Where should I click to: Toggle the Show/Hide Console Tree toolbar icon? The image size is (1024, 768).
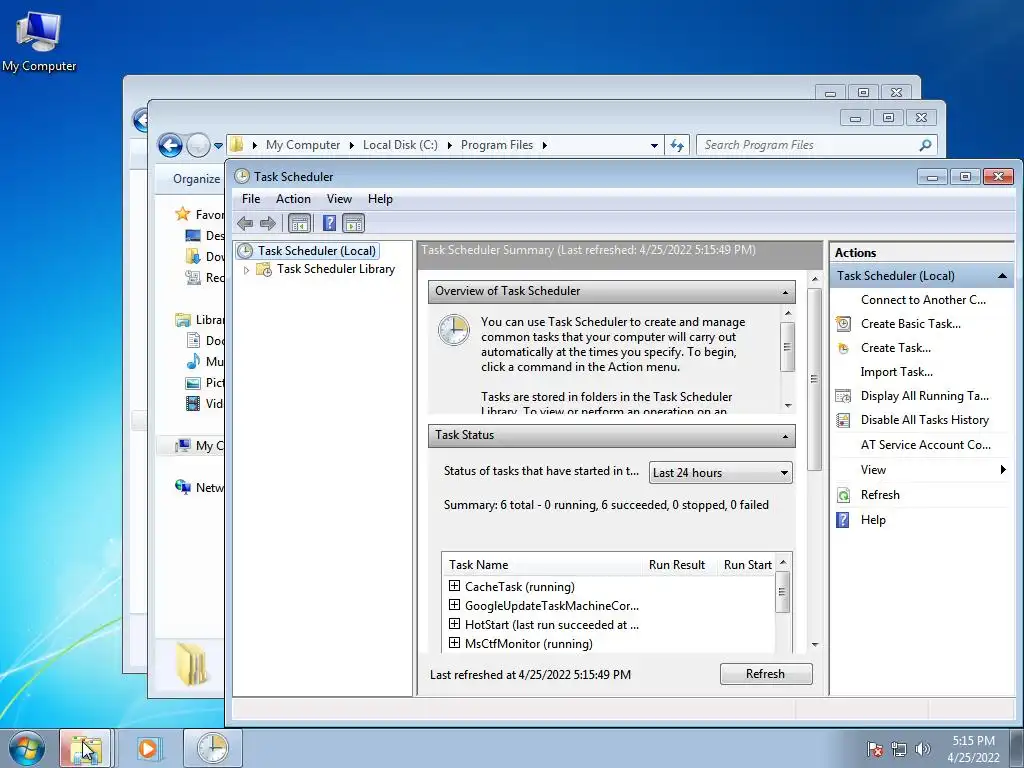coord(300,223)
